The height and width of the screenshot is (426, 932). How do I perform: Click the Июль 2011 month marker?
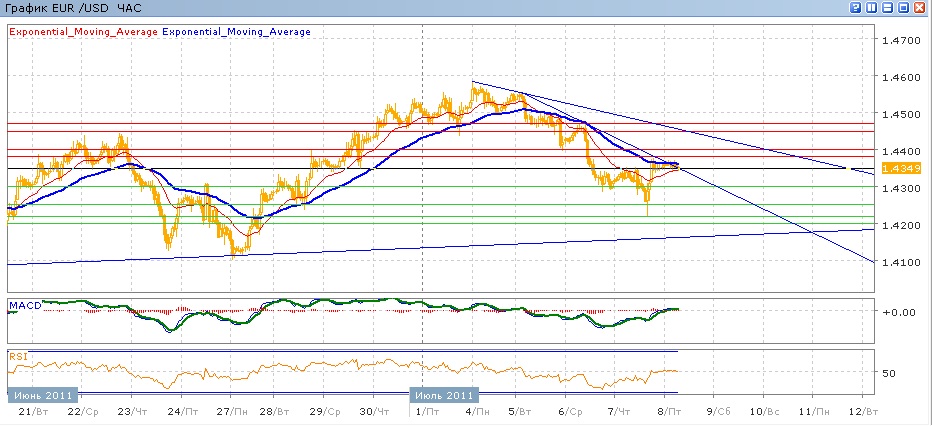[445, 395]
